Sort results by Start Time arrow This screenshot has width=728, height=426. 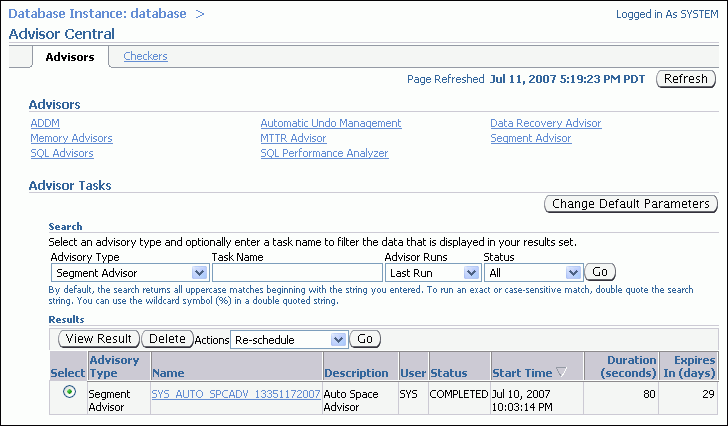pyautogui.click(x=561, y=372)
